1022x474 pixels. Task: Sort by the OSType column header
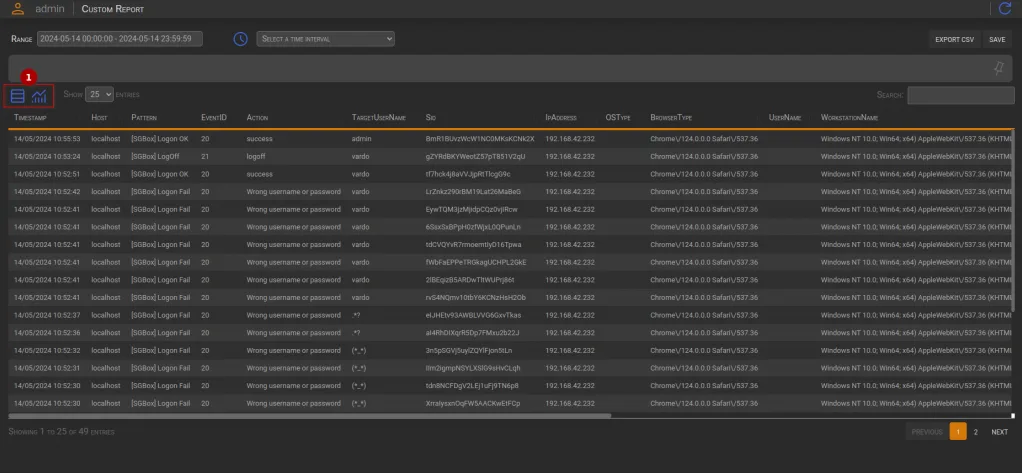pyautogui.click(x=618, y=118)
